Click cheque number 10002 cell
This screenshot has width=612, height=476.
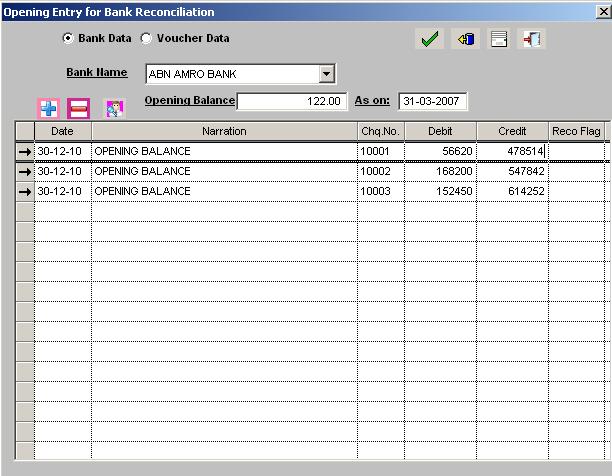tap(380, 171)
